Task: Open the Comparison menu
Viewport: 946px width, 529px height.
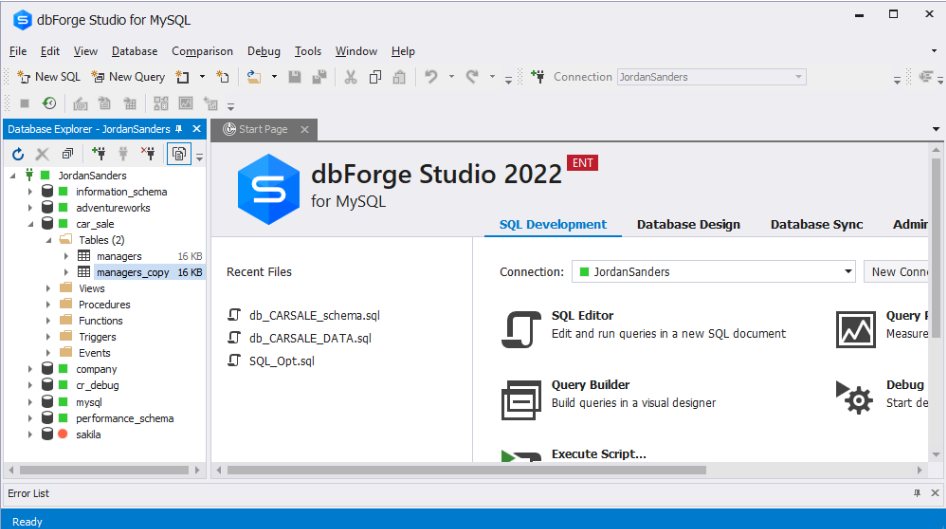Action: 202,51
